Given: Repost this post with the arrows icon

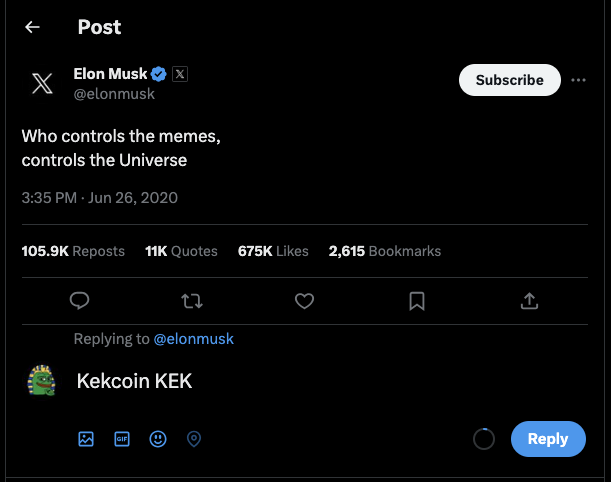Looking at the screenshot, I should coord(192,300).
